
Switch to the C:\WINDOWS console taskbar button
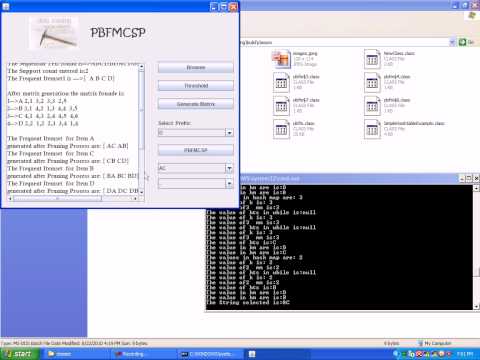pyautogui.click(x=210, y=354)
